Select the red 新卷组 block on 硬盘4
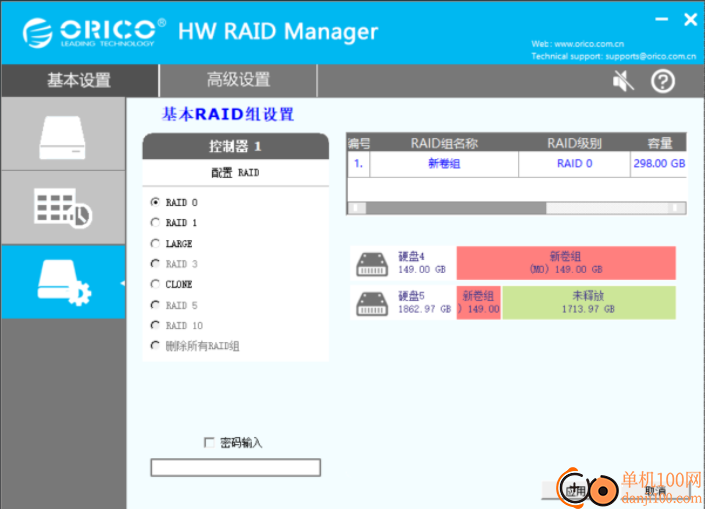Viewport: 705px width, 509px height. (x=566, y=263)
